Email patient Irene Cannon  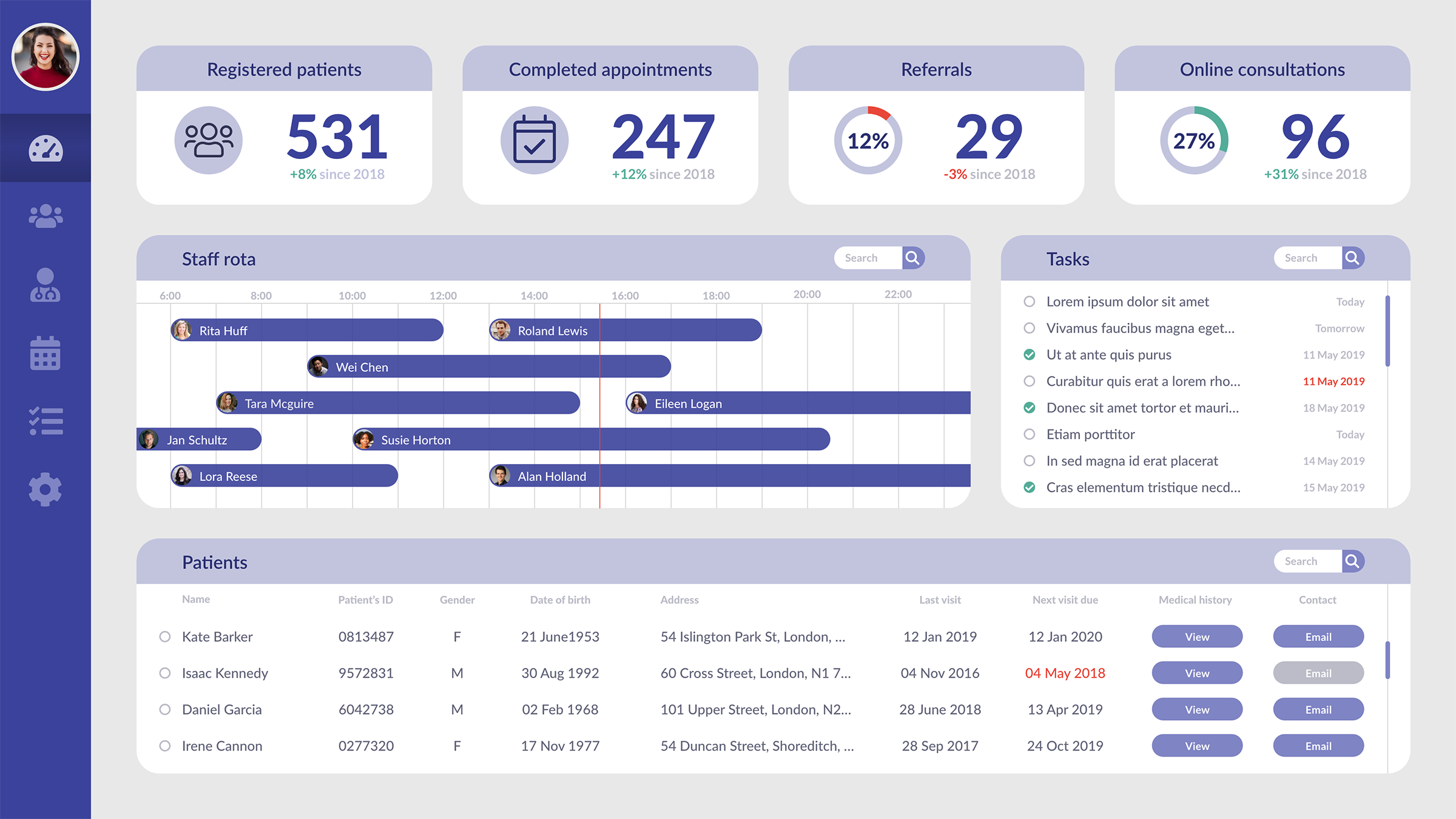point(1318,746)
